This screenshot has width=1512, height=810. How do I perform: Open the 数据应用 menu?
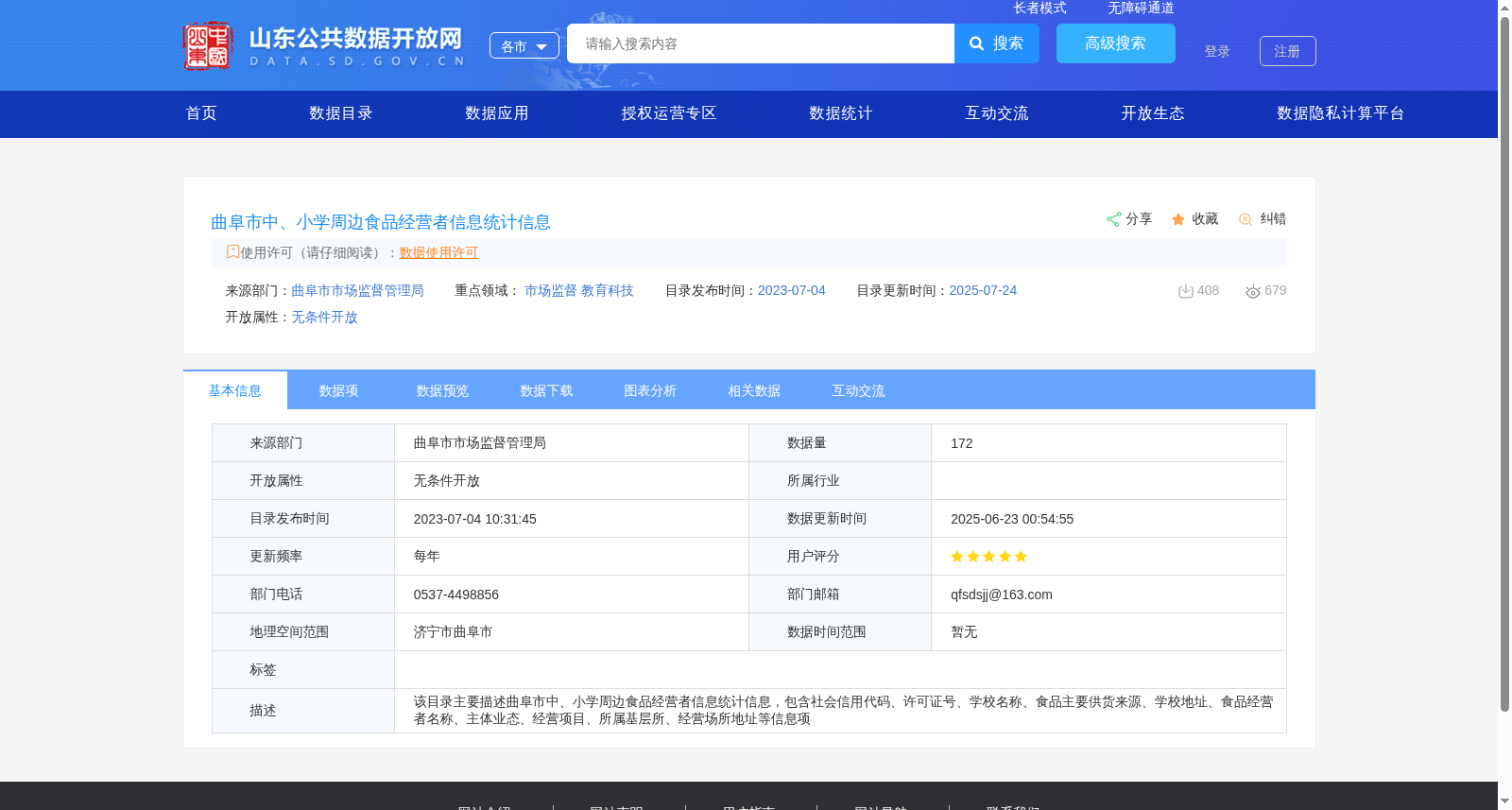[497, 113]
